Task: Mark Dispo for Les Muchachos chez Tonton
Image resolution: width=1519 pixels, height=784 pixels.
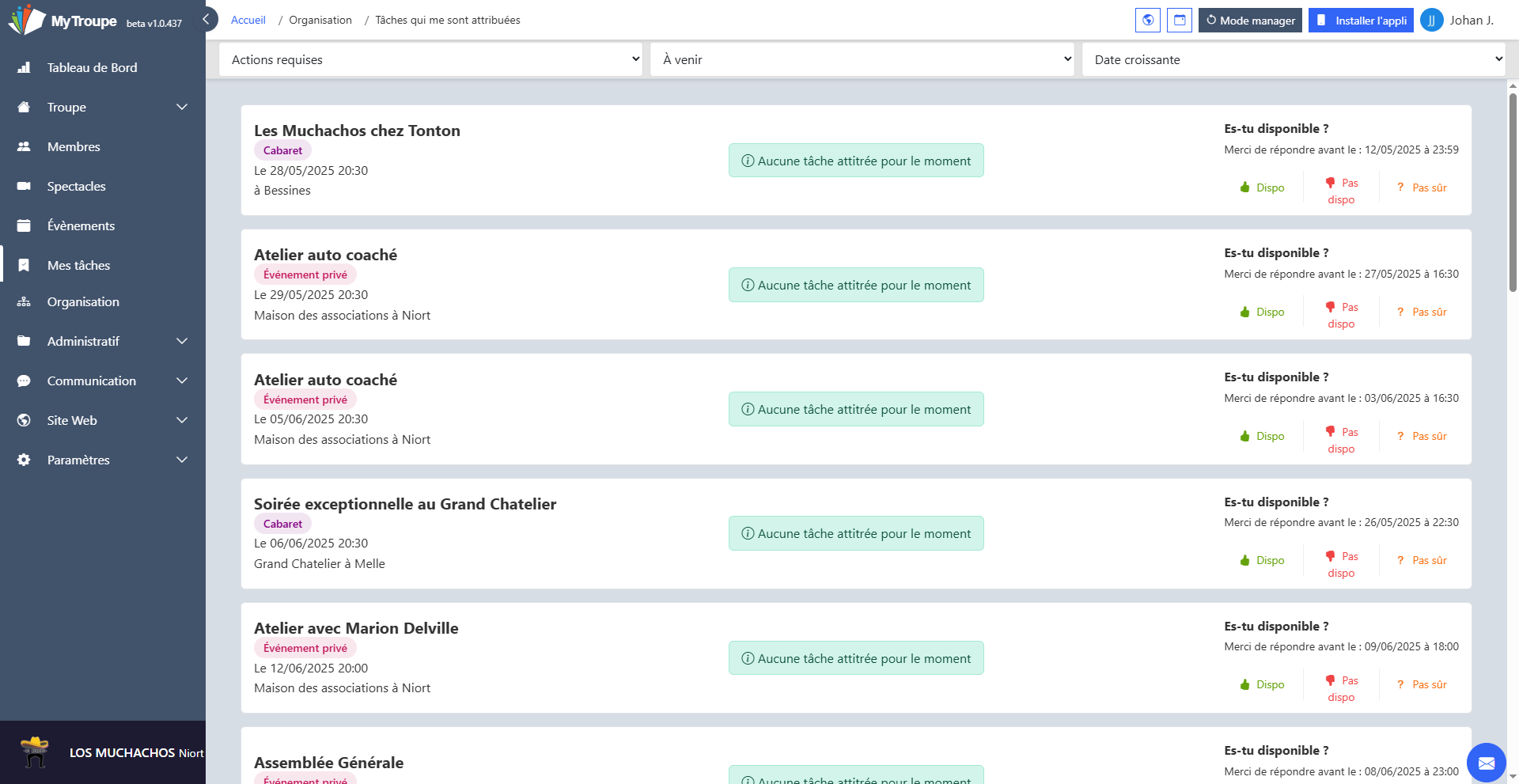Action: 1263,187
